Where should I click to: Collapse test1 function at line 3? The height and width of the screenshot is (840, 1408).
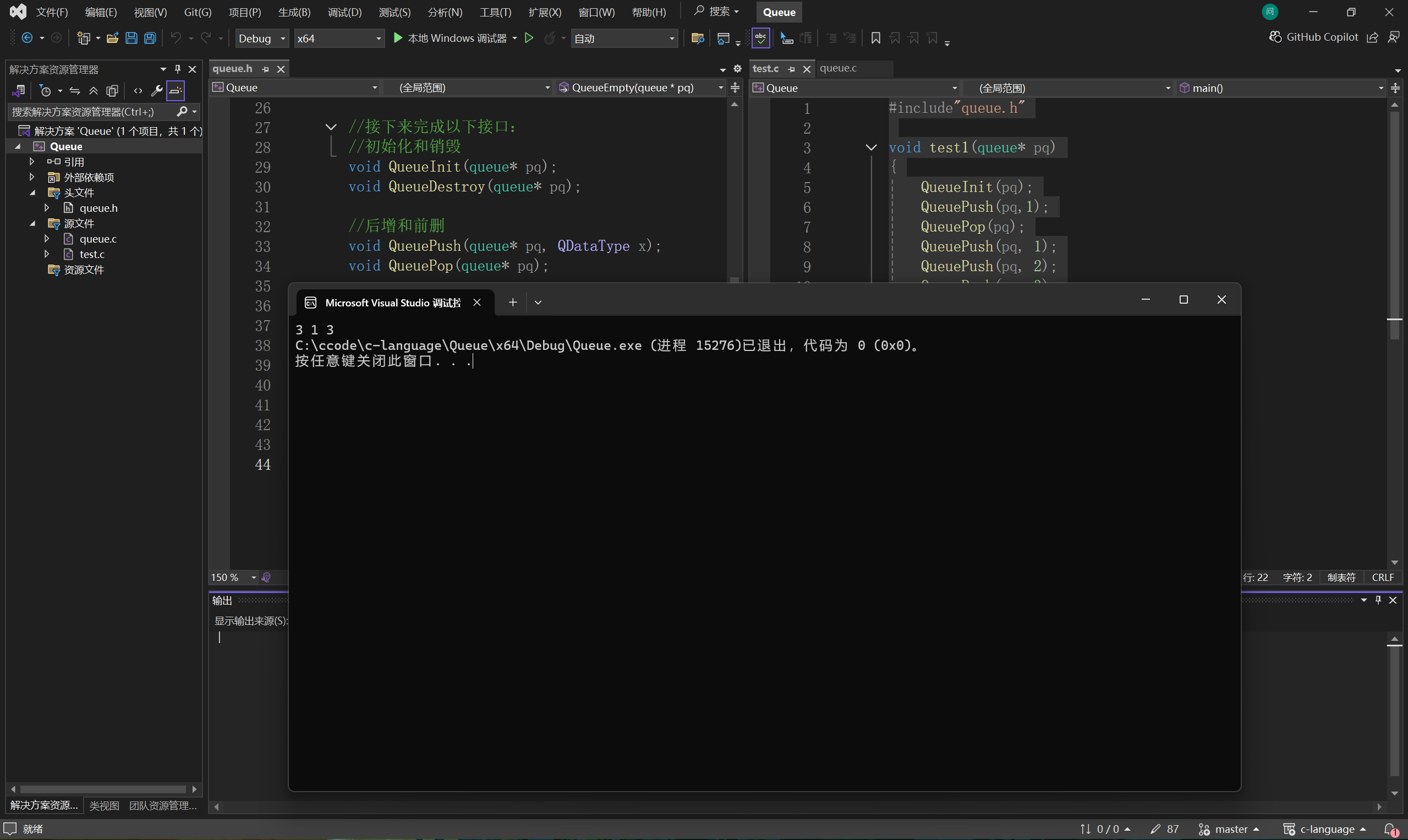pos(872,148)
